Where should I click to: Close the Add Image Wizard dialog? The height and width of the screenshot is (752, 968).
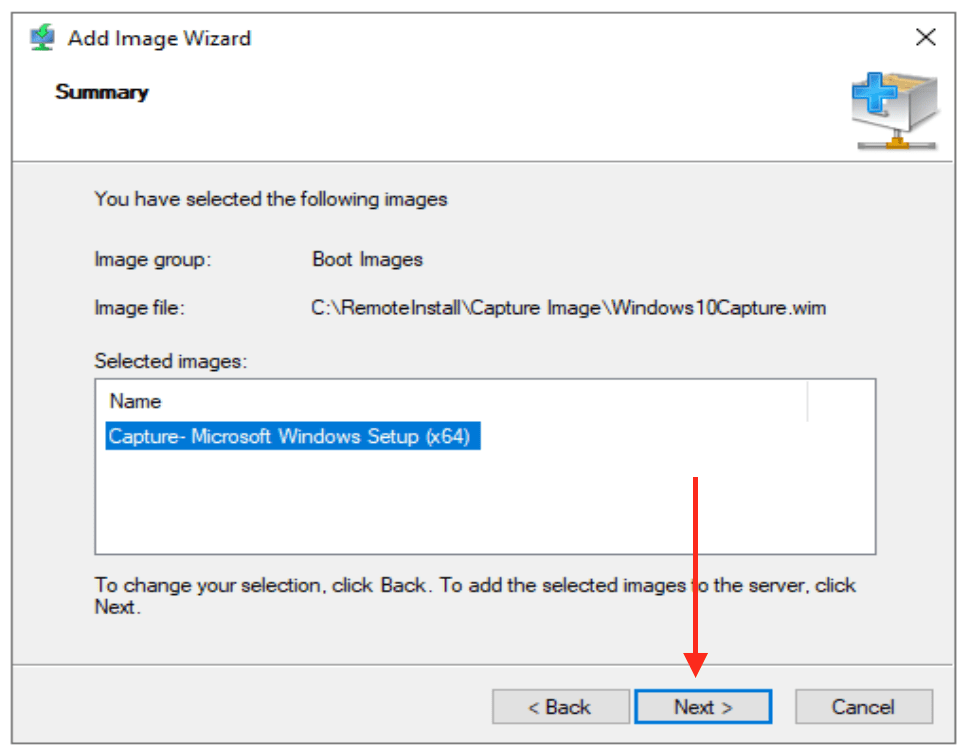[926, 38]
